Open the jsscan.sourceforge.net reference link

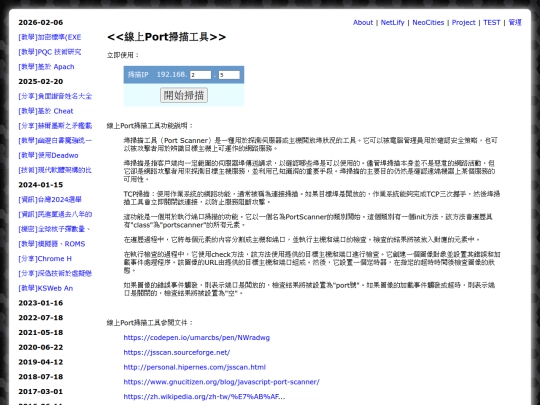tap(177, 352)
